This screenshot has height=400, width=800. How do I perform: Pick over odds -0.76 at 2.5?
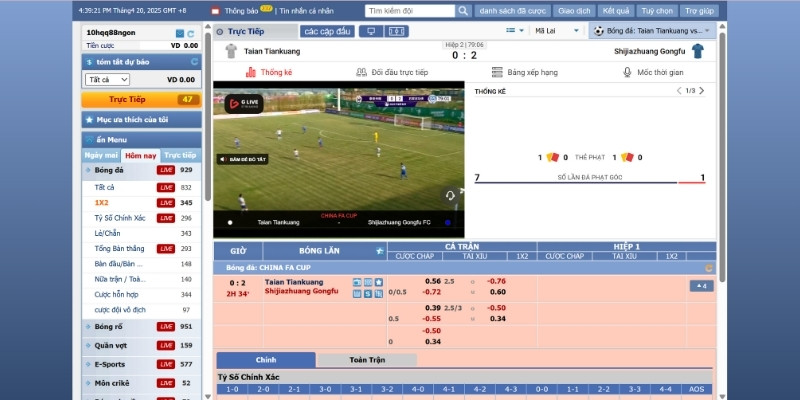coord(496,281)
